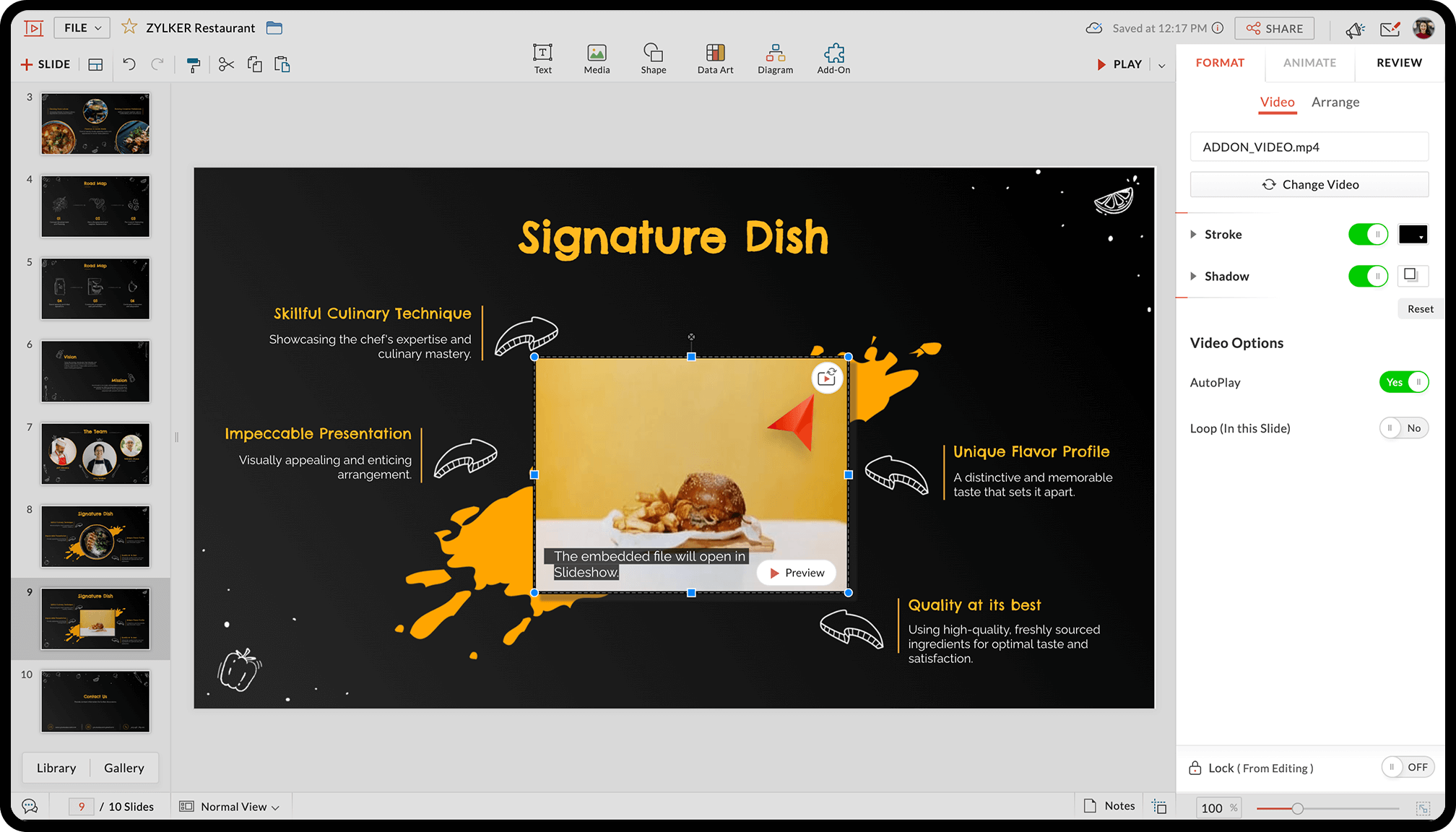The image size is (1456, 832).
Task: Turn off the Stroke toggle
Action: point(1367,235)
